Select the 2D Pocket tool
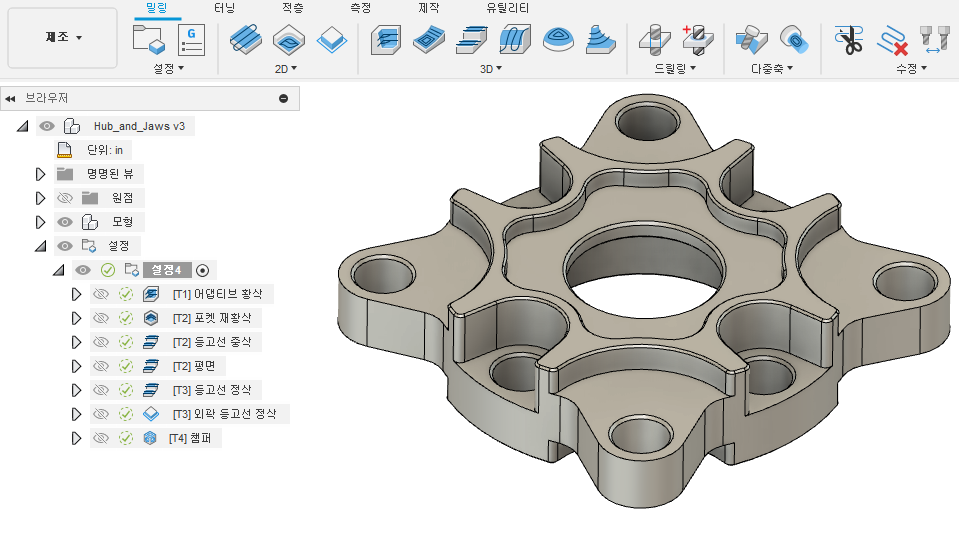The height and width of the screenshot is (538, 959). pyautogui.click(x=289, y=40)
